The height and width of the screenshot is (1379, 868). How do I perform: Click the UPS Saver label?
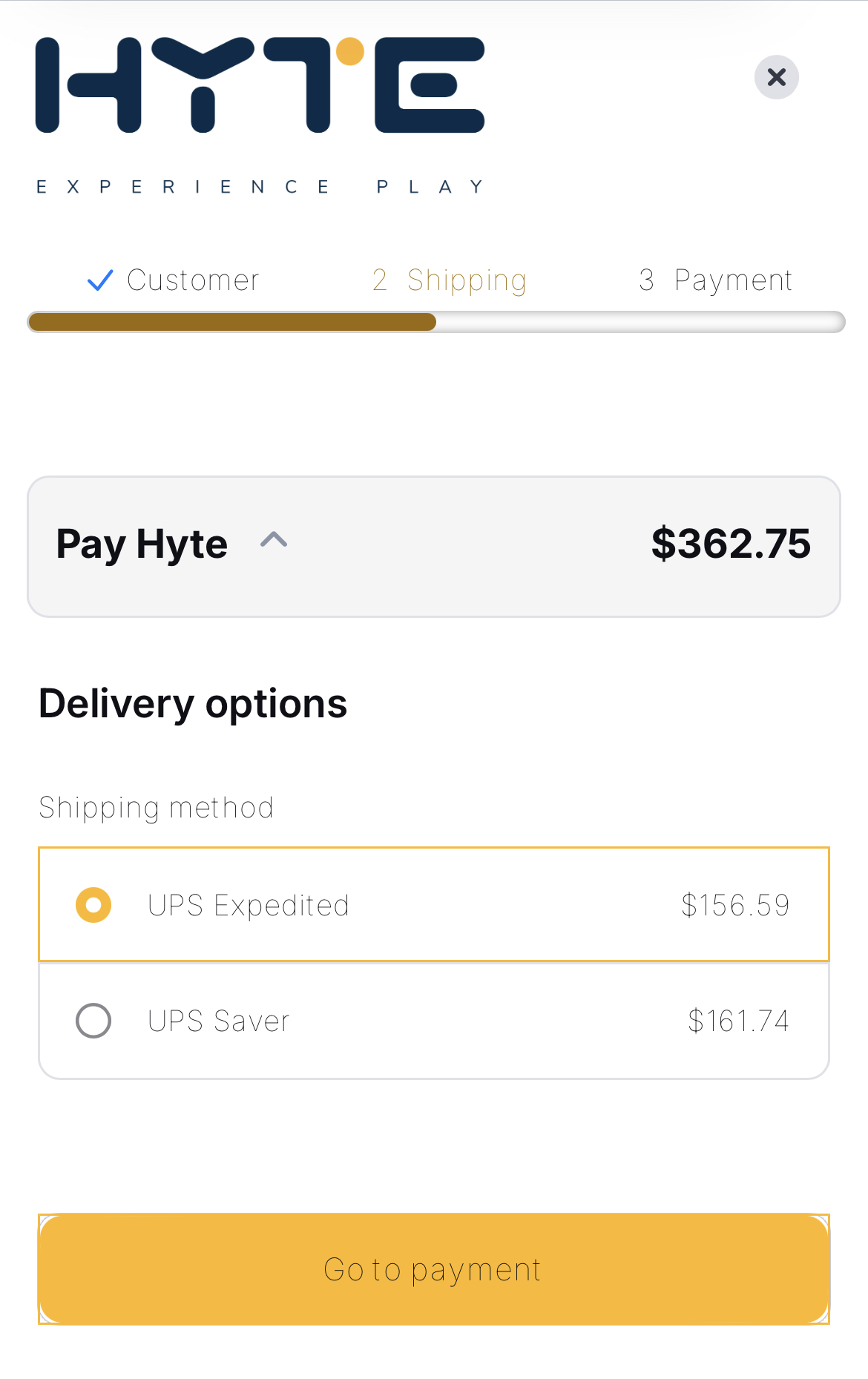[x=219, y=1021]
